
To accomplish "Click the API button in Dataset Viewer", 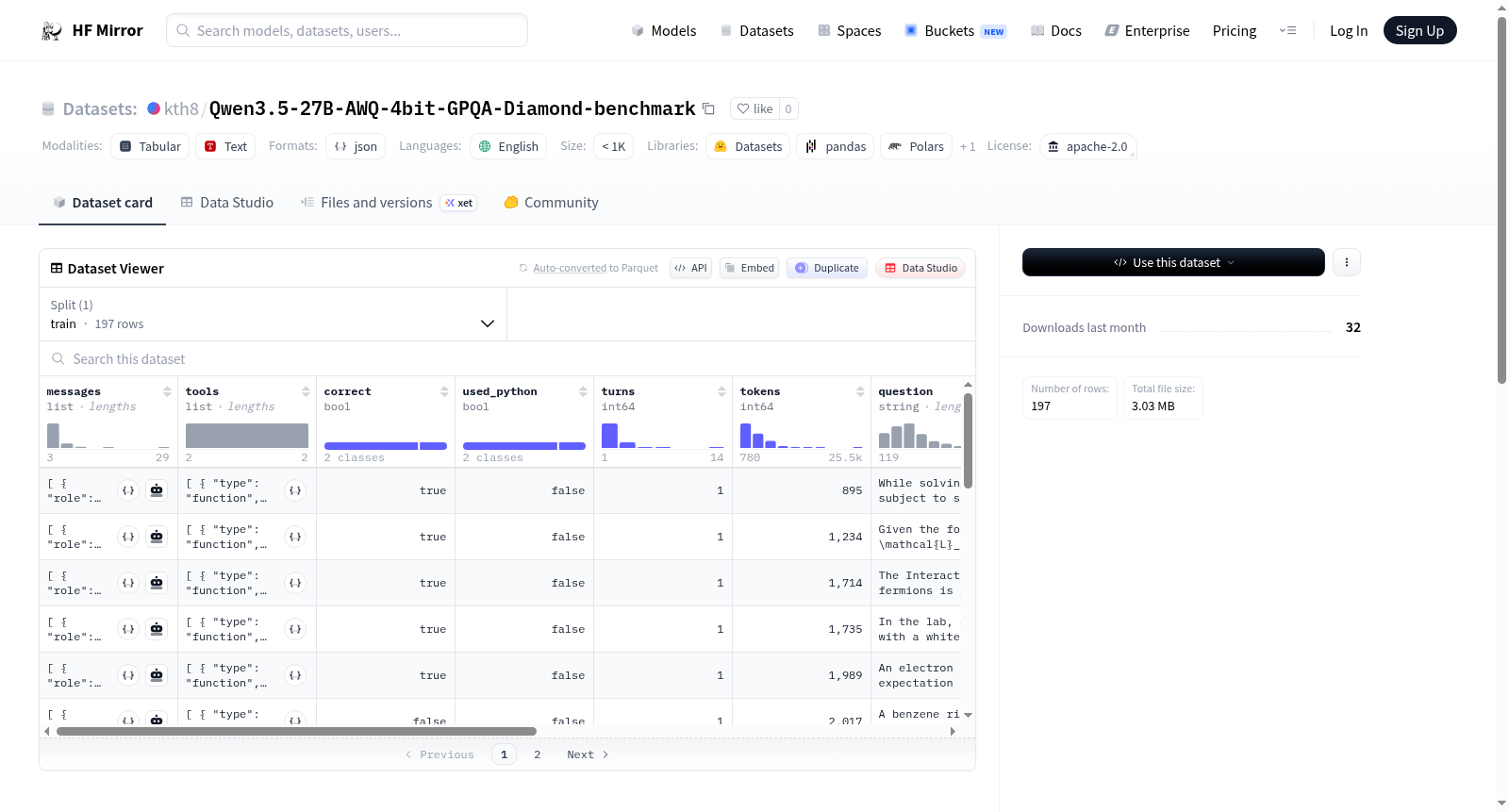I will pos(690,268).
